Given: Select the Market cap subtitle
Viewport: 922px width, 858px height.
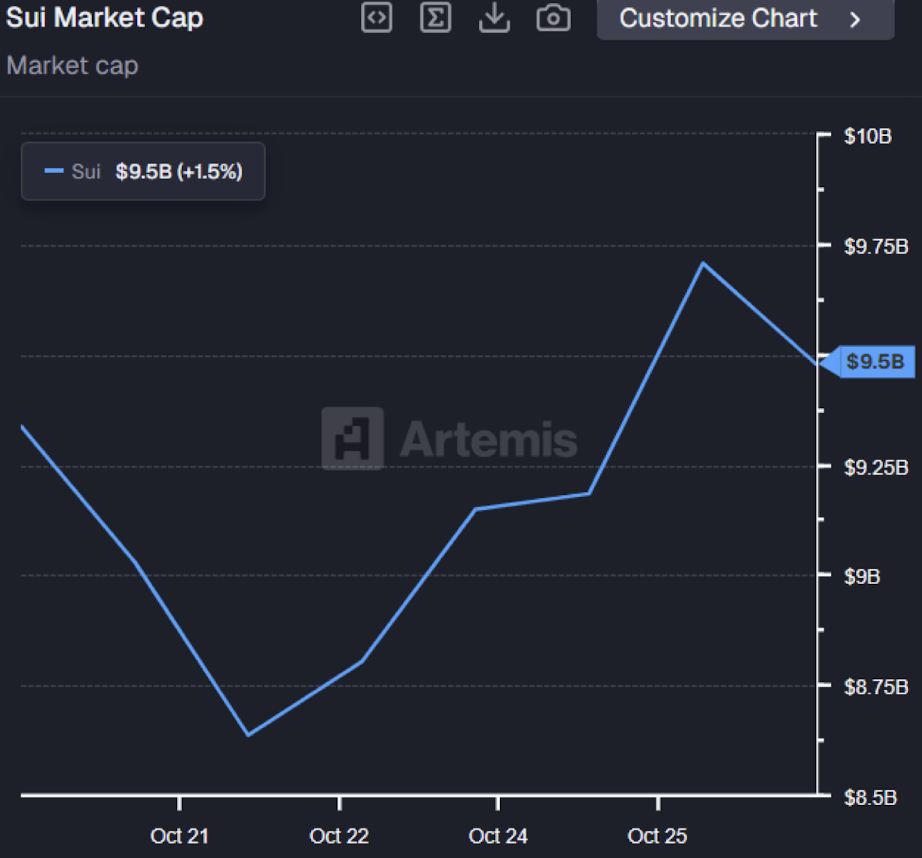Looking at the screenshot, I should pos(72,65).
